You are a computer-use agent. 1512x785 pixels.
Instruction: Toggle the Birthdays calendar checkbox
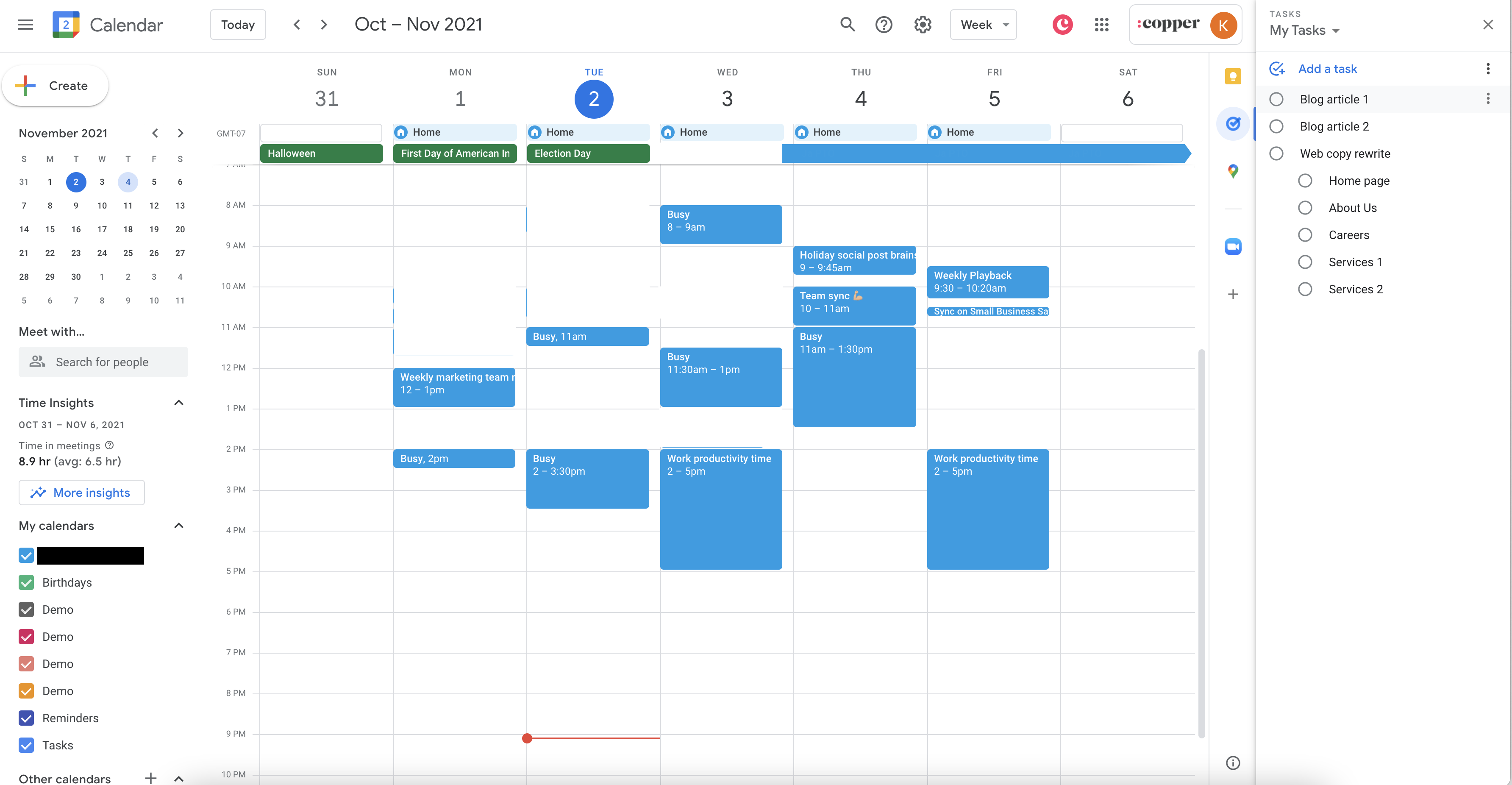[x=26, y=582]
